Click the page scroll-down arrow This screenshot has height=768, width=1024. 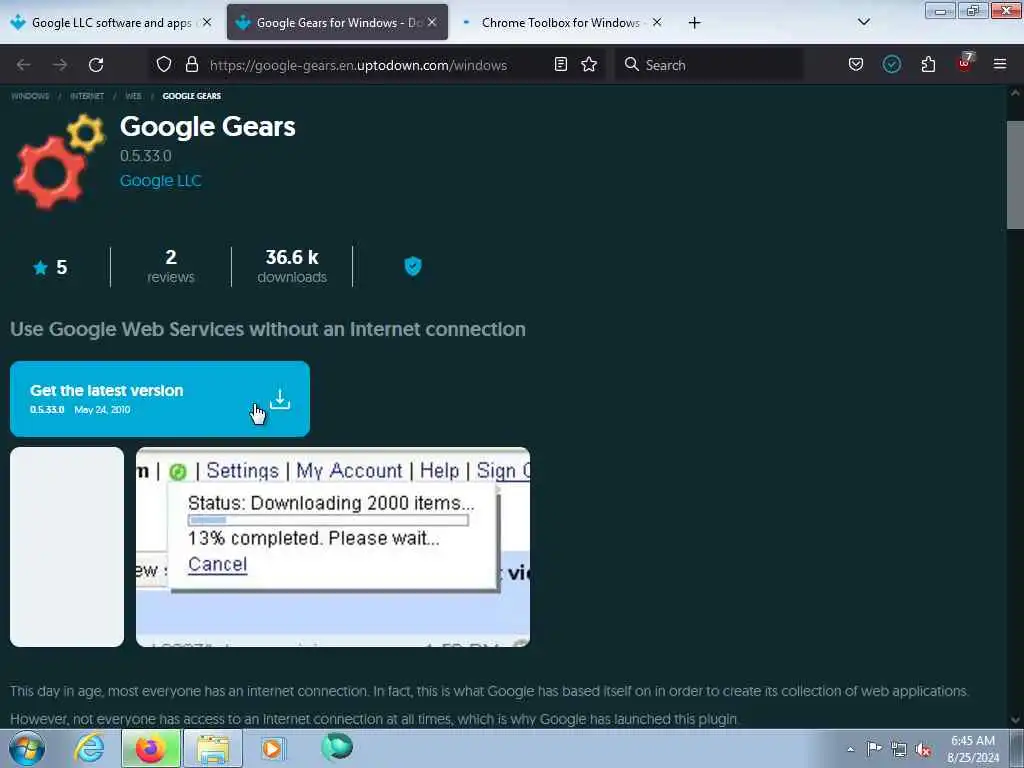(x=1015, y=720)
